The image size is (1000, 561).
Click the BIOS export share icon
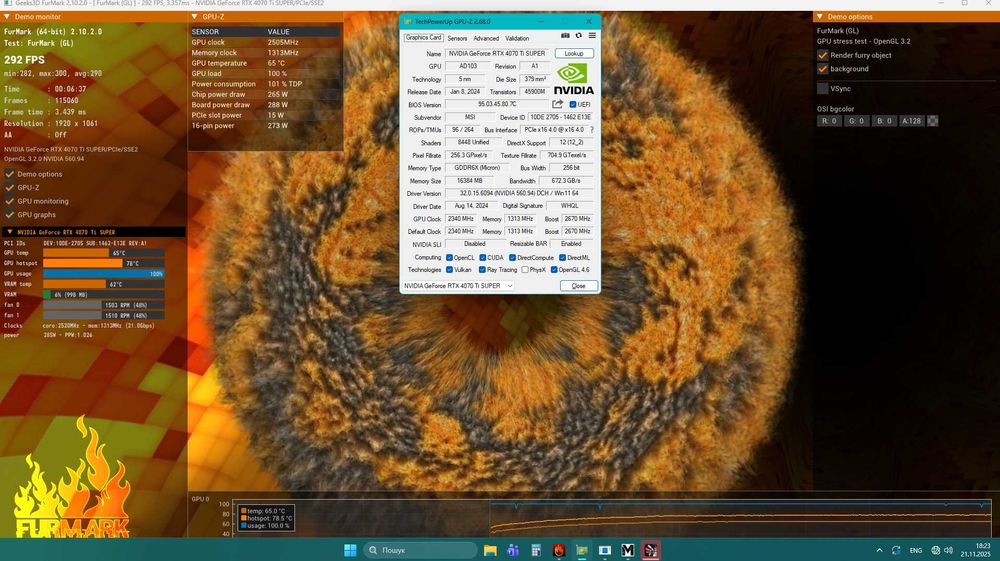pyautogui.click(x=557, y=104)
